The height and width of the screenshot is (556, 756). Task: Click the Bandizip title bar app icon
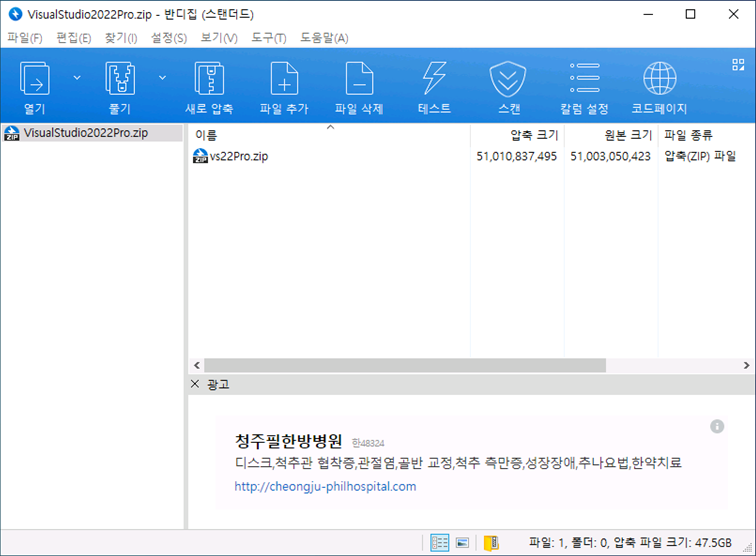pyautogui.click(x=16, y=14)
